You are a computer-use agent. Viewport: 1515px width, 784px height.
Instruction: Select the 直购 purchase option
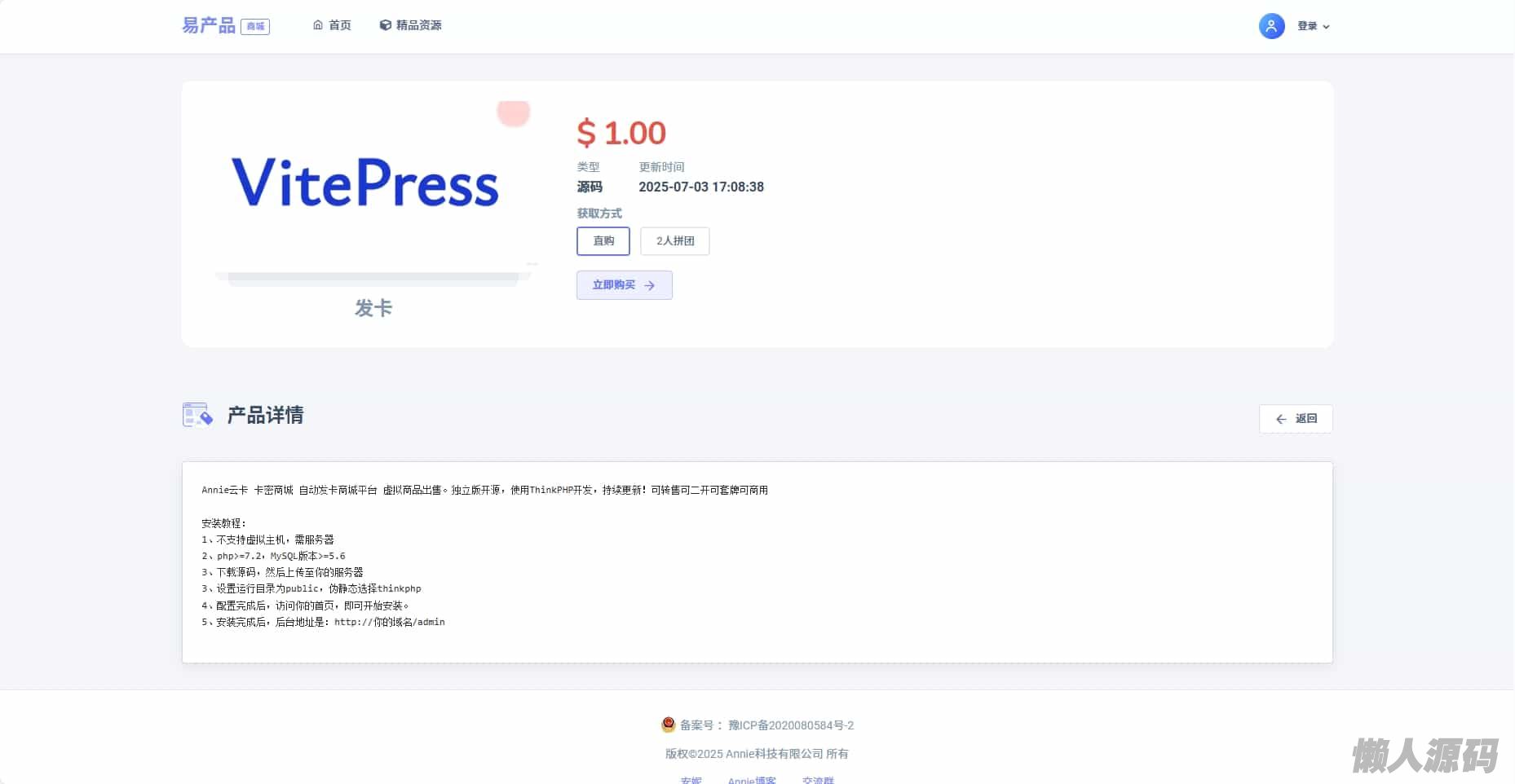click(x=603, y=241)
